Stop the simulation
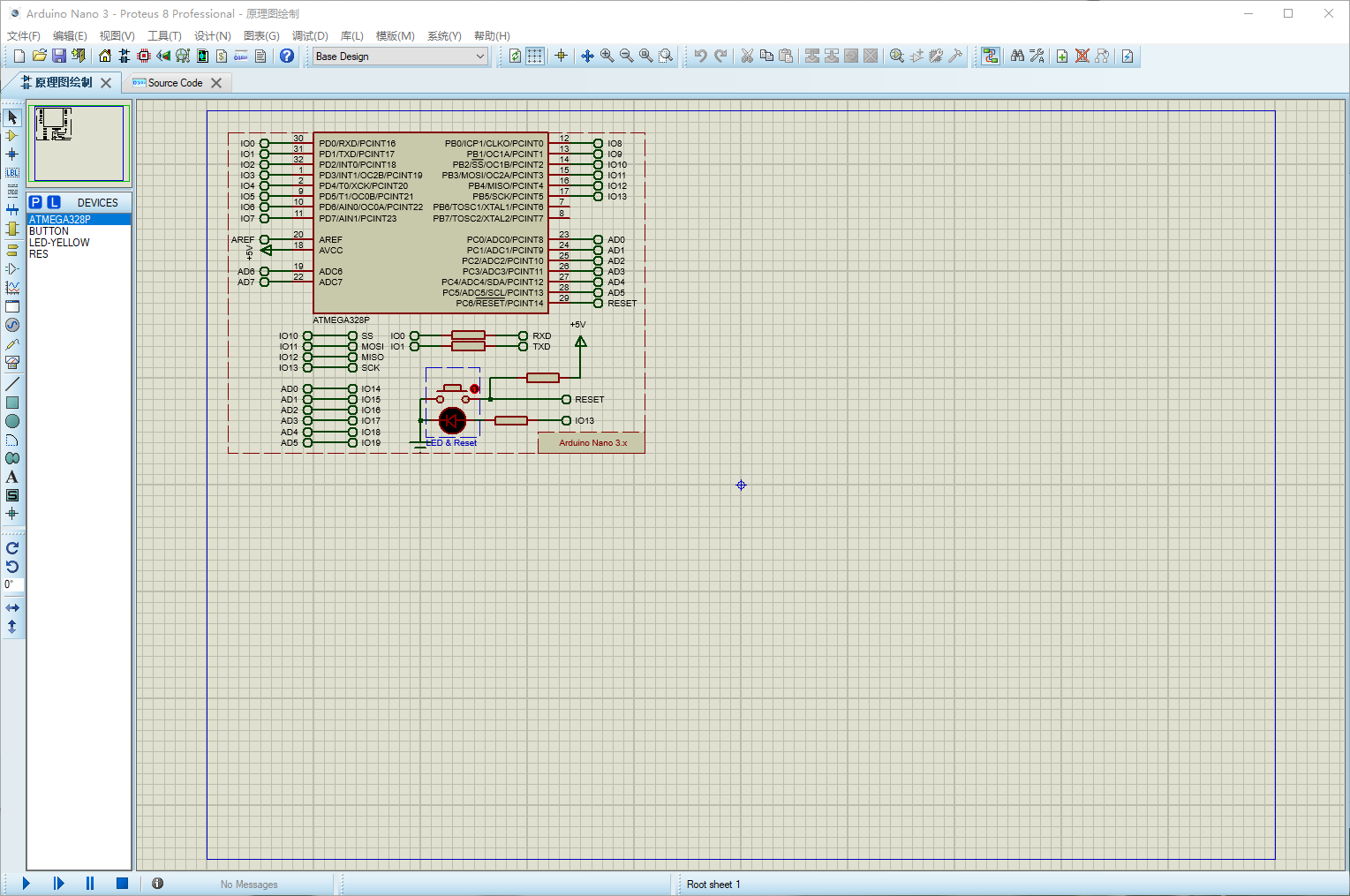Viewport: 1350px width, 896px height. 122,883
